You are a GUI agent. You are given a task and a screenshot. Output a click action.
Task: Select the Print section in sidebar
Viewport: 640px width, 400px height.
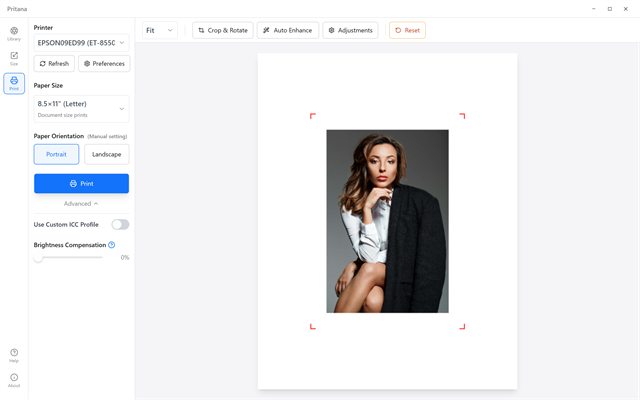tap(14, 83)
